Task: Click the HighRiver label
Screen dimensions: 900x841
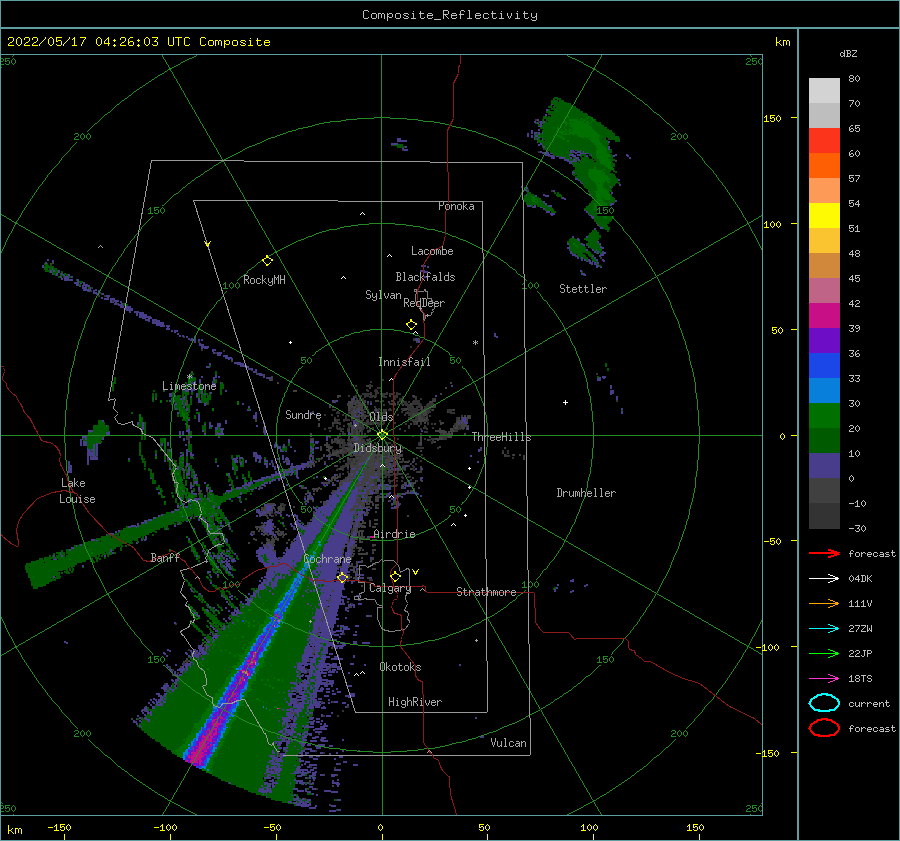Action: (x=414, y=702)
